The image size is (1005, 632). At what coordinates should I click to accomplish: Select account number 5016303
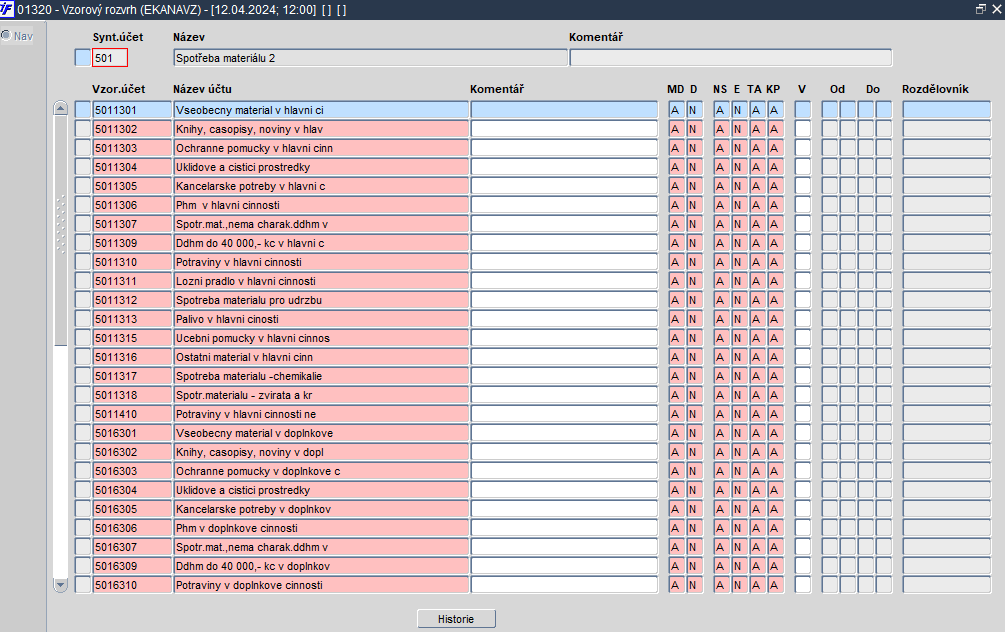coord(132,470)
